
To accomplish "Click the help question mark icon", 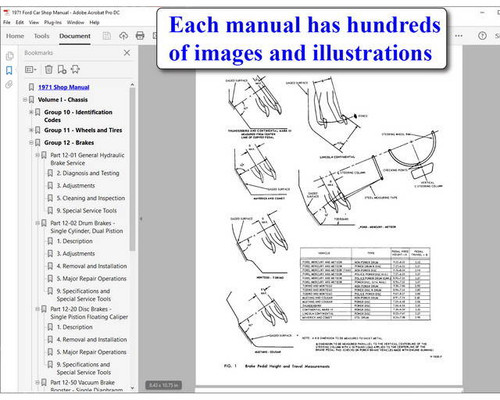I will click(482, 36).
